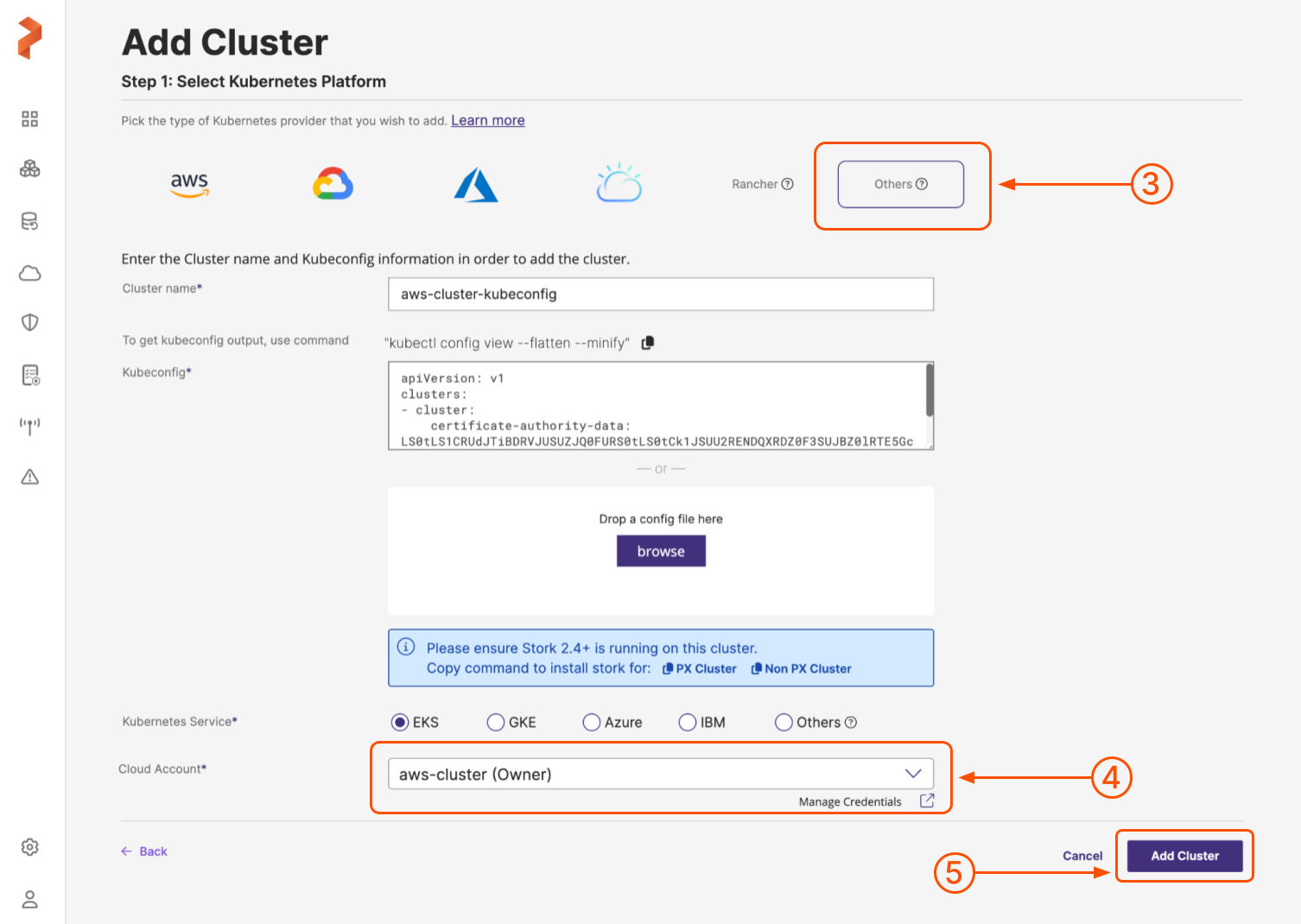This screenshot has width=1301, height=924.
Task: Select the GKE radio button
Action: click(x=496, y=723)
